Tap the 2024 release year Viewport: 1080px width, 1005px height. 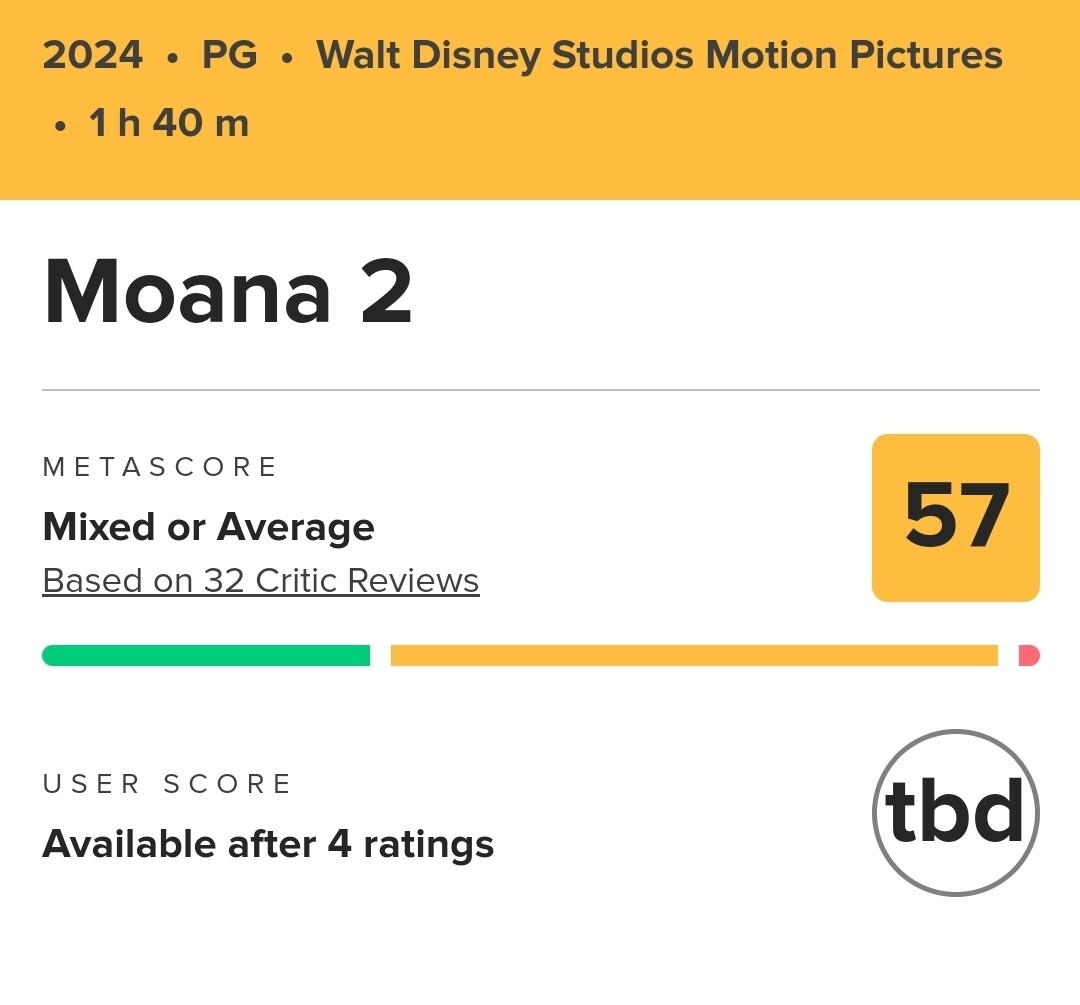(93, 56)
